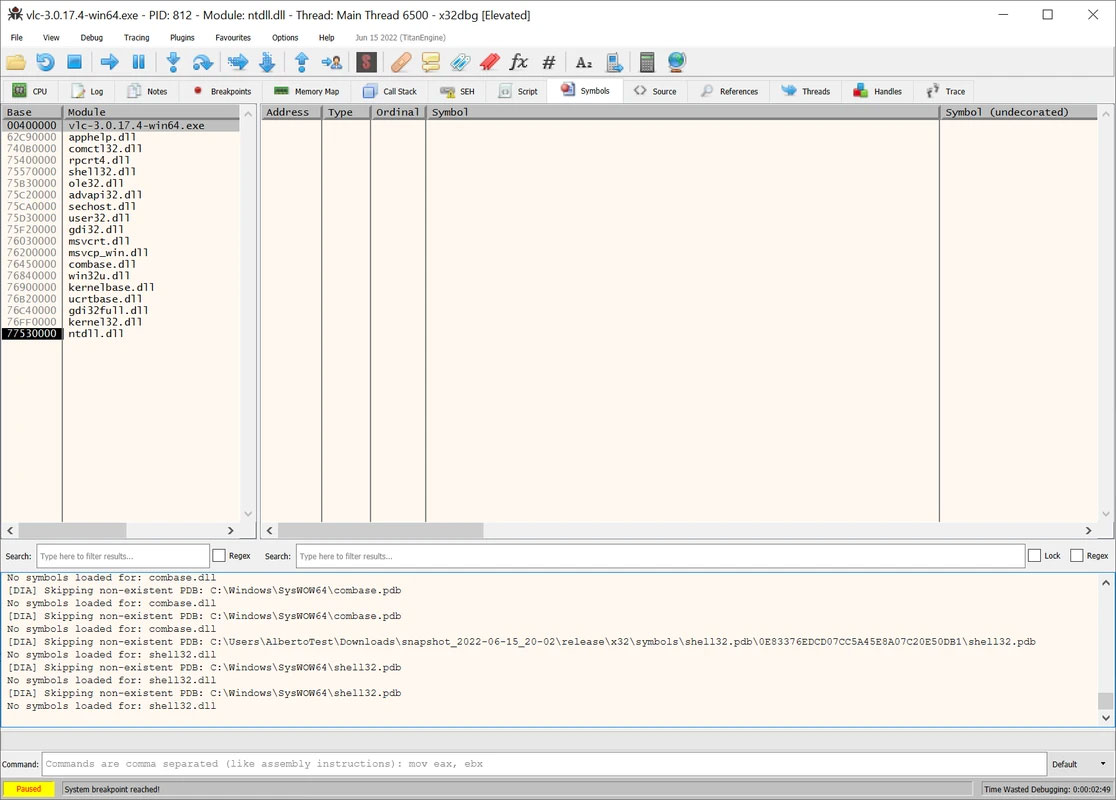Switch to the Script tab
Viewport: 1116px width, 800px height.
coord(518,91)
